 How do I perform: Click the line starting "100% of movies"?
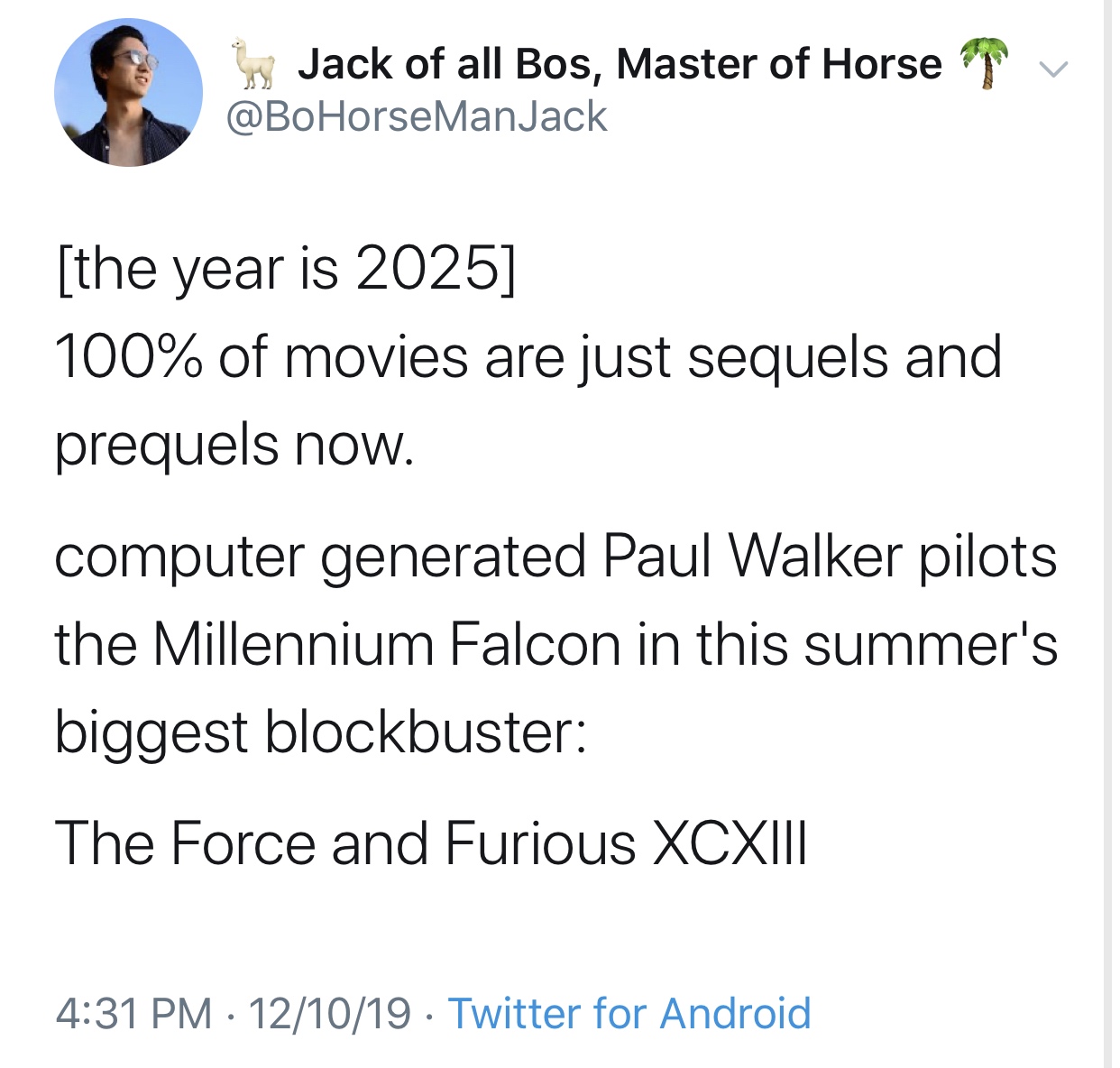click(x=528, y=356)
